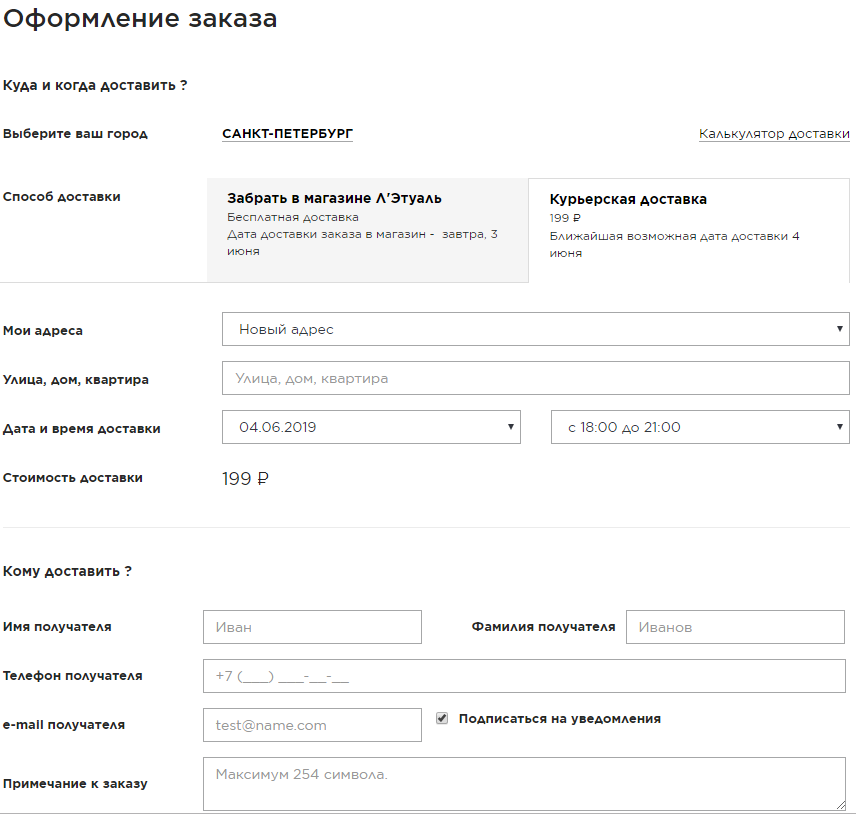
Task: Click the Куда и когда доставить section heading
Action: point(95,85)
